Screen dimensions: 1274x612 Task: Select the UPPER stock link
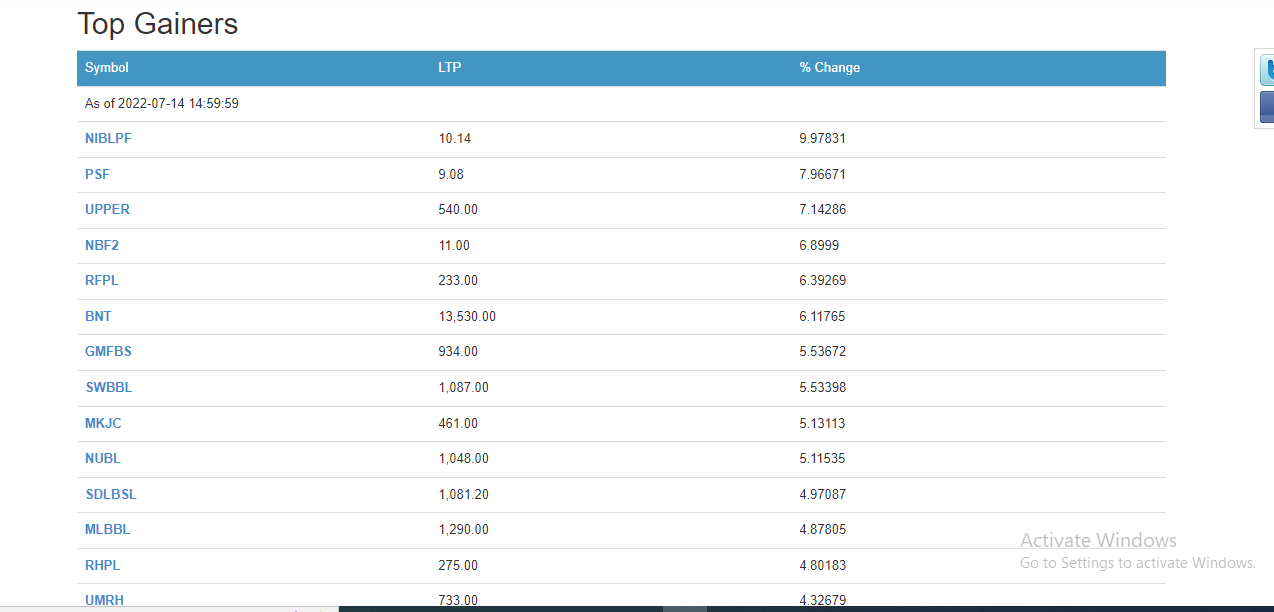pos(107,210)
